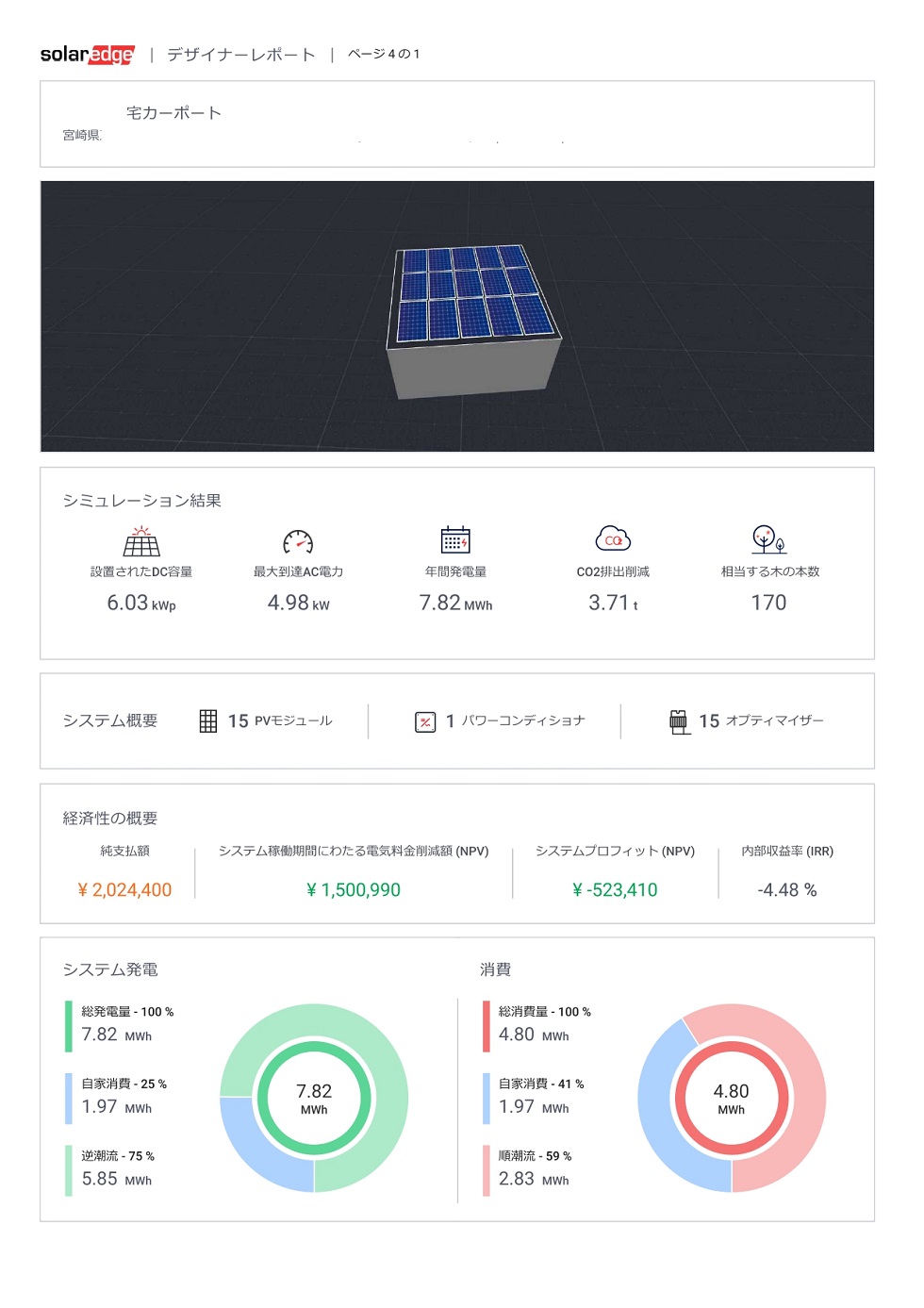Click the optimizer device icon
The width and height of the screenshot is (924, 1308).
(x=679, y=721)
